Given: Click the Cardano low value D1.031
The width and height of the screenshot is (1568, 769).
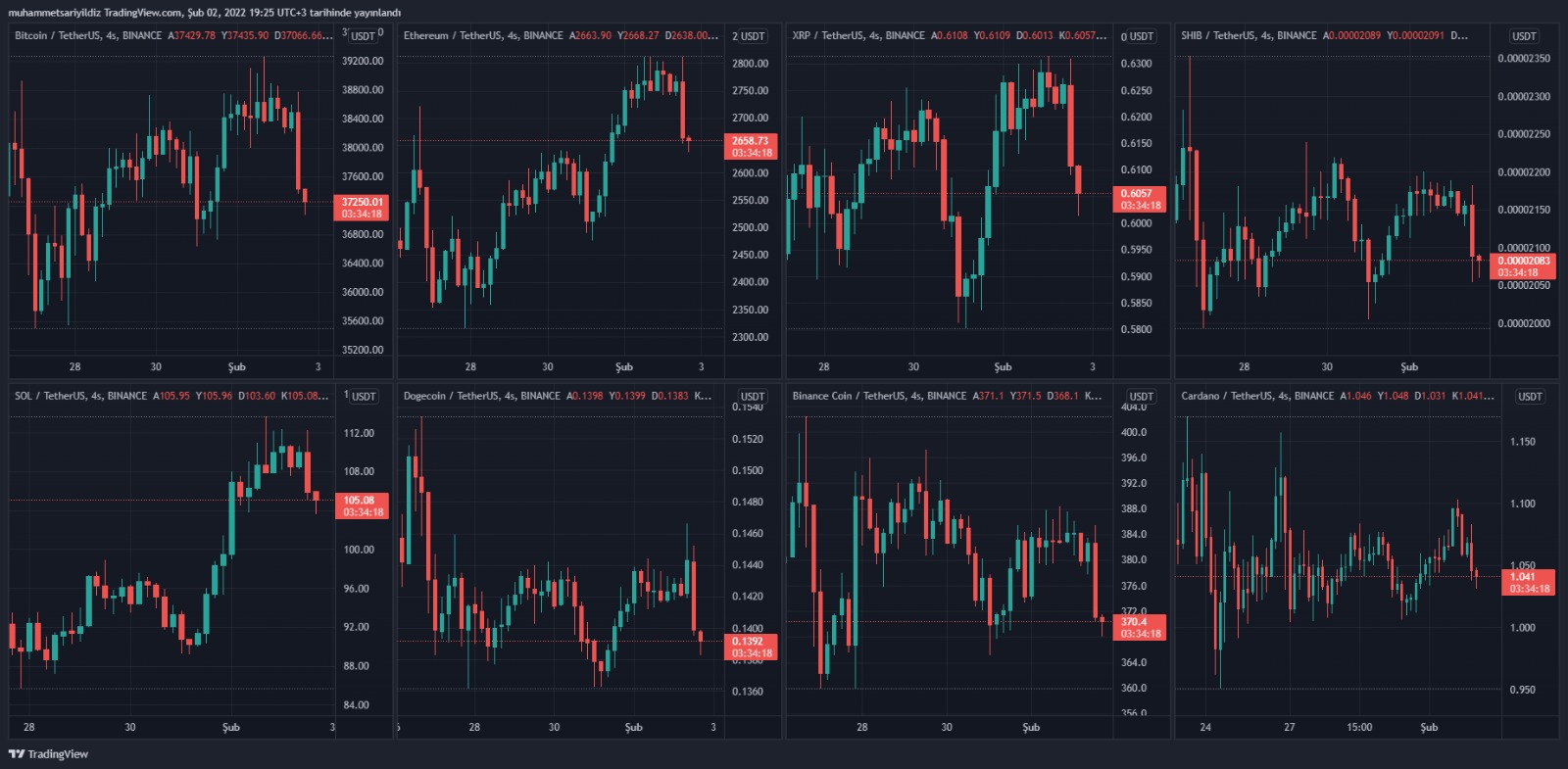Looking at the screenshot, I should (x=1431, y=396).
